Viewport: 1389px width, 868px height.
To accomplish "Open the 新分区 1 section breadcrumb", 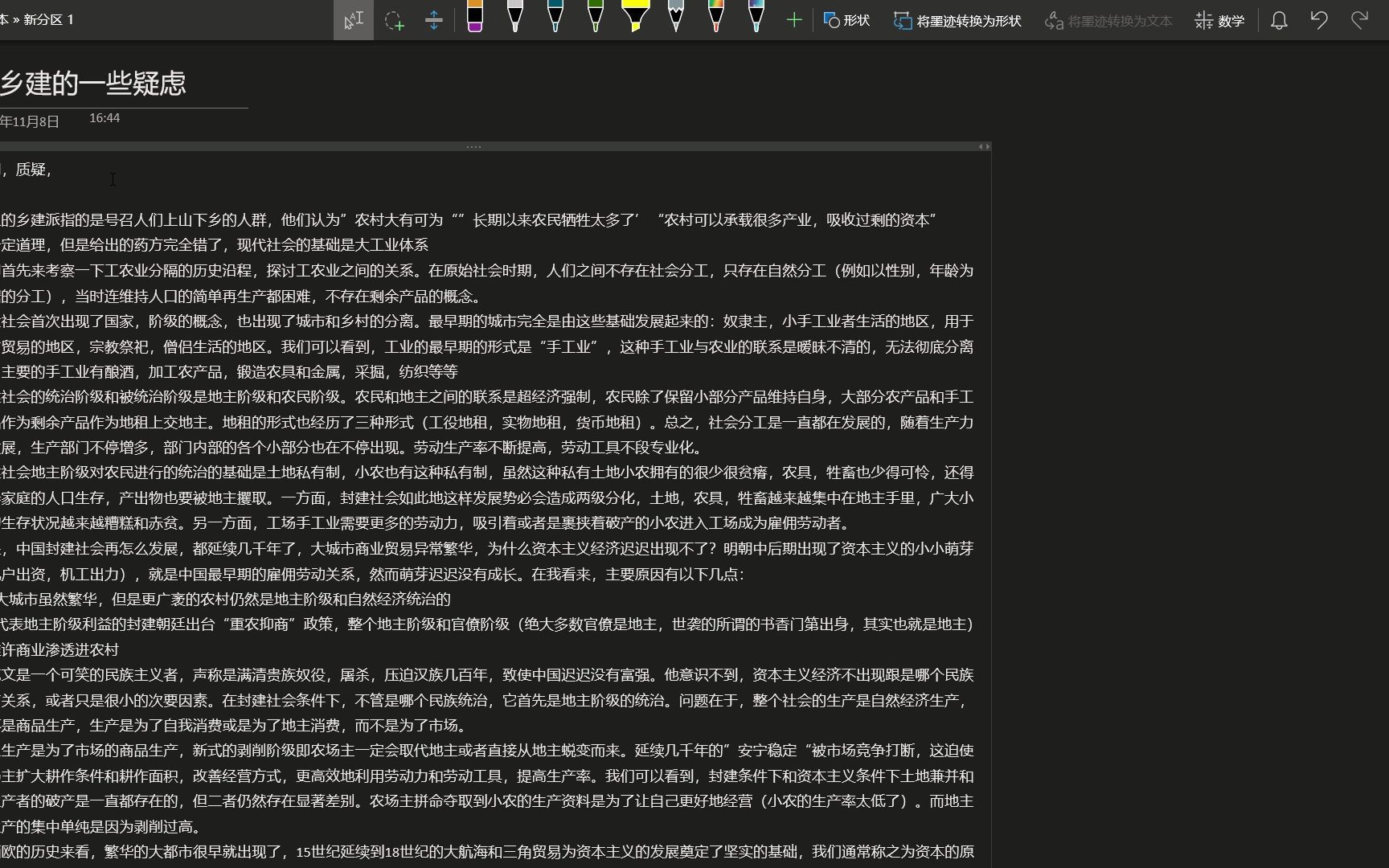I will point(48,19).
